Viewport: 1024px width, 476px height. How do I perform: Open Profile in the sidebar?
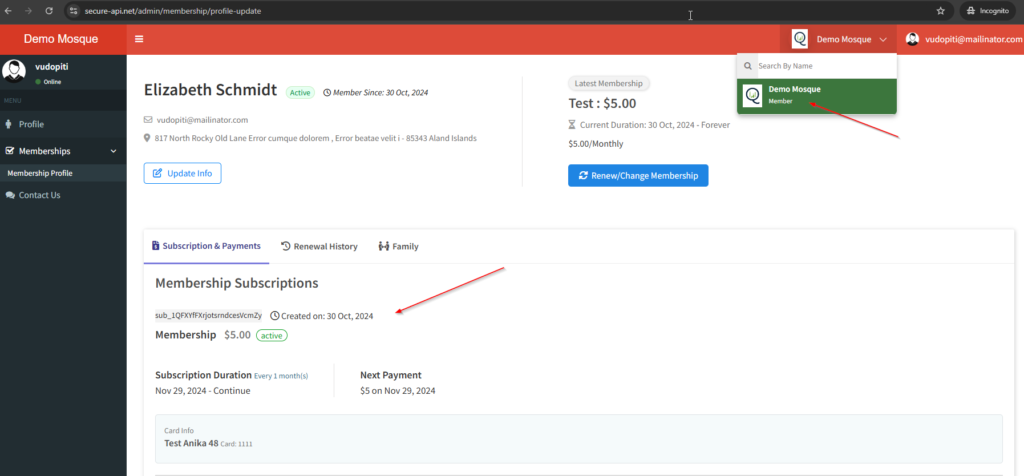point(31,124)
